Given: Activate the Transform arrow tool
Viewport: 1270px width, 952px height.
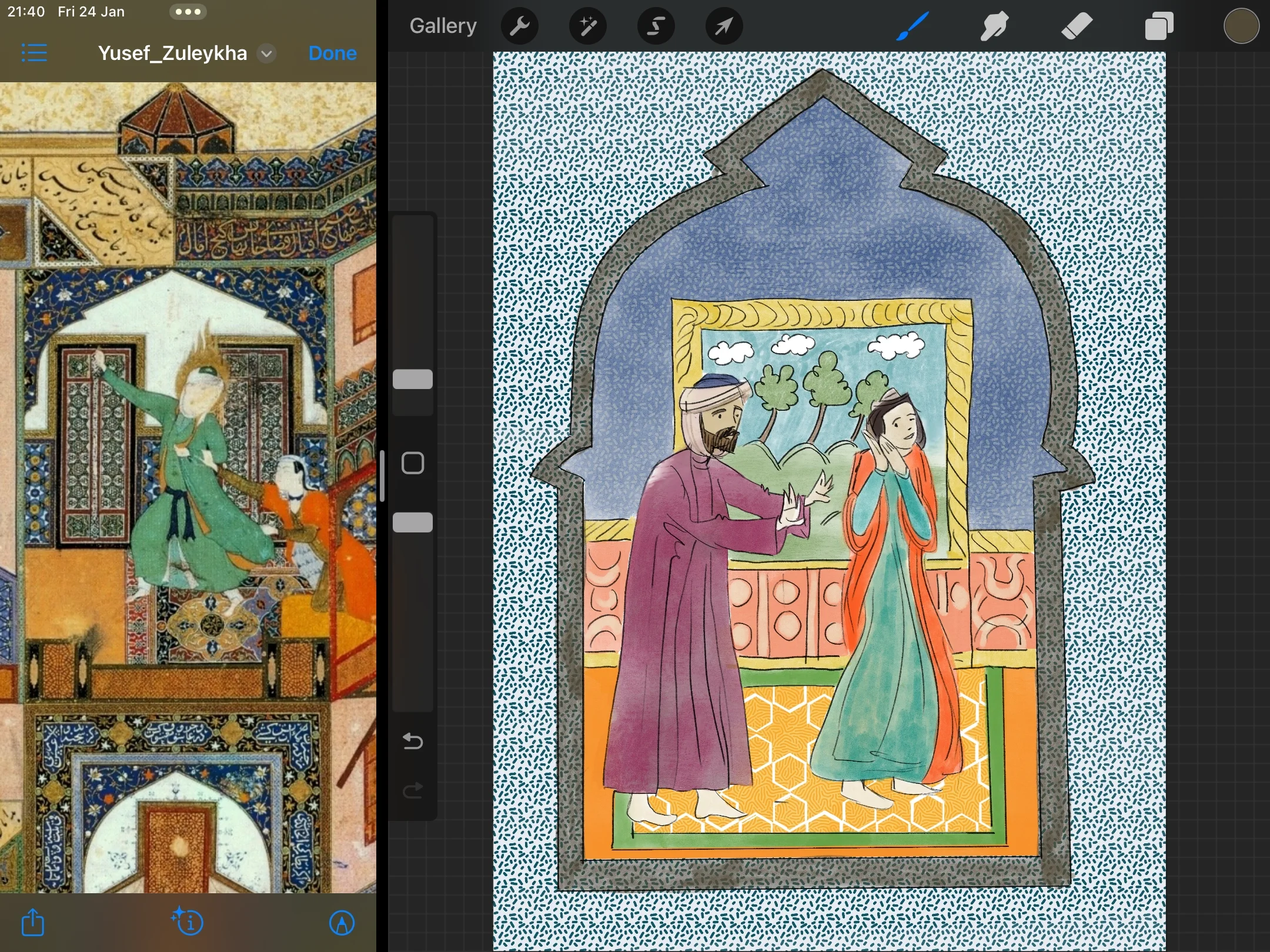Looking at the screenshot, I should [724, 26].
